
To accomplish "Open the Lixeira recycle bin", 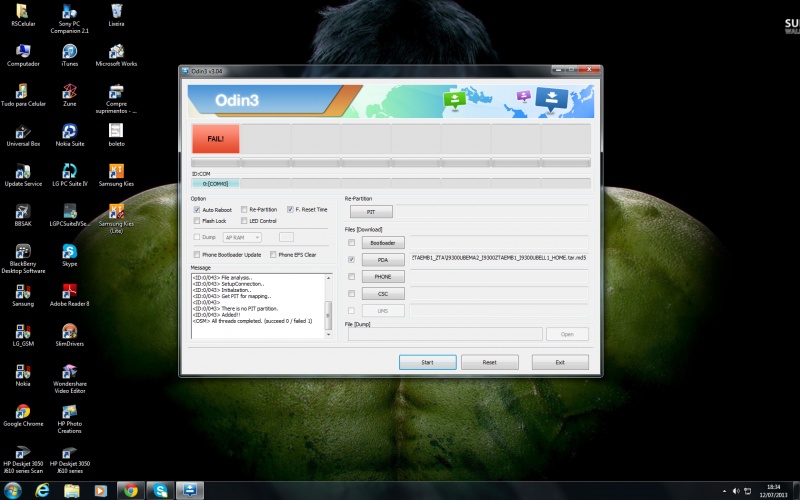I will (116, 15).
